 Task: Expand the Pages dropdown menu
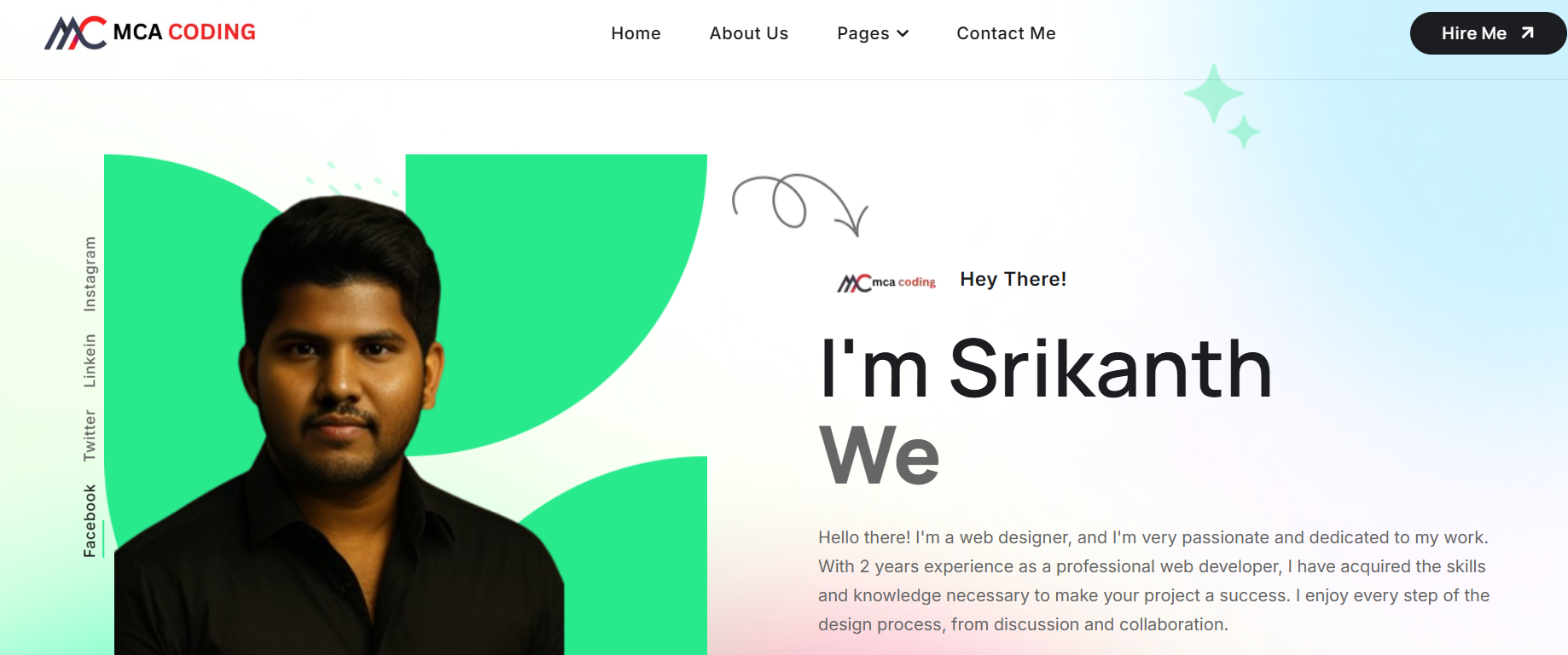[873, 33]
